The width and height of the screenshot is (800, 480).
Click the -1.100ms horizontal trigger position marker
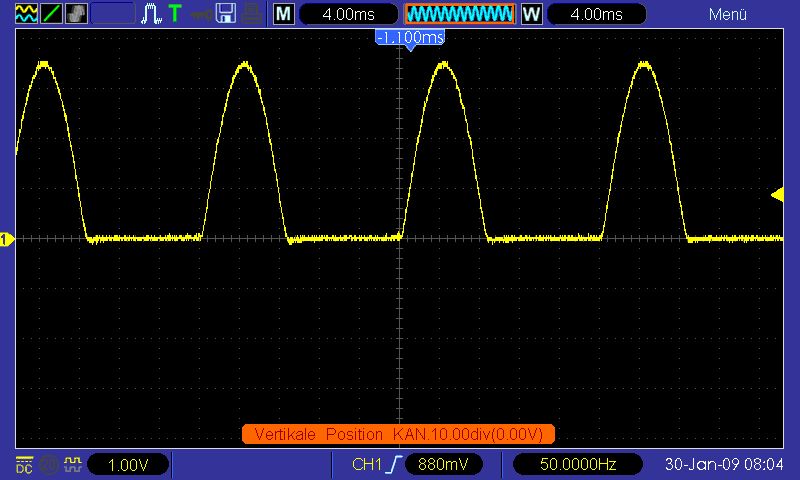[x=410, y=39]
